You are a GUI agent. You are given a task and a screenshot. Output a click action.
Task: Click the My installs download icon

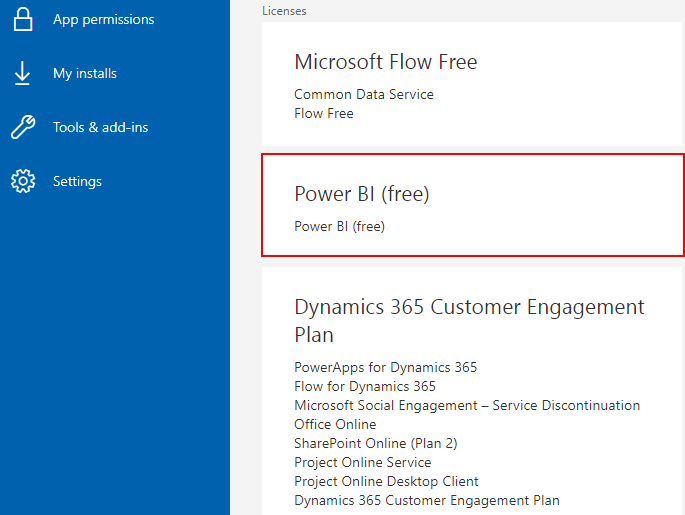[x=22, y=73]
